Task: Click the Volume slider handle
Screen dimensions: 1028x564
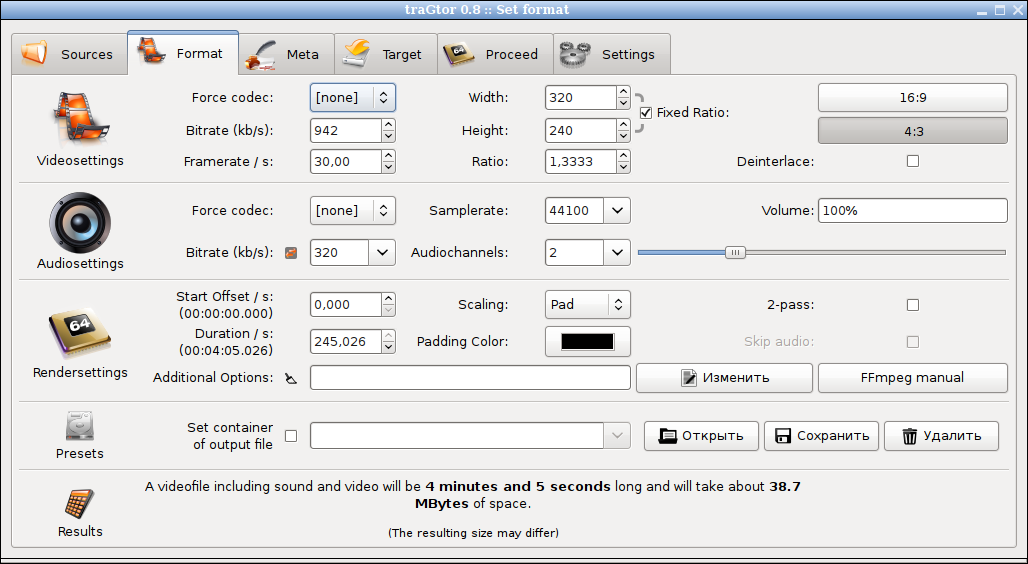Action: (736, 252)
